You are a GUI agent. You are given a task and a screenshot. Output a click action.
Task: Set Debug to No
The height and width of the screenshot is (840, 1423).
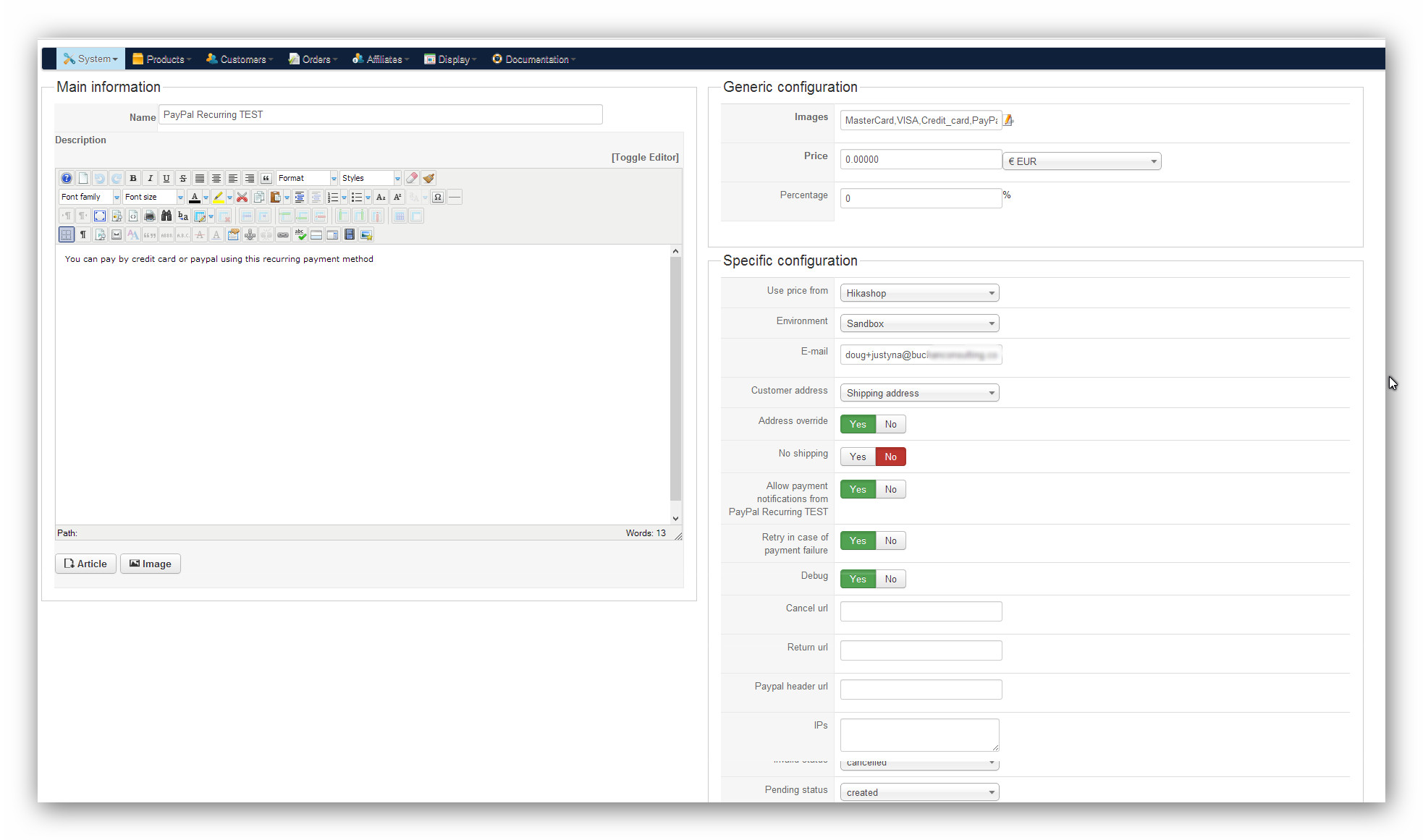click(x=890, y=579)
